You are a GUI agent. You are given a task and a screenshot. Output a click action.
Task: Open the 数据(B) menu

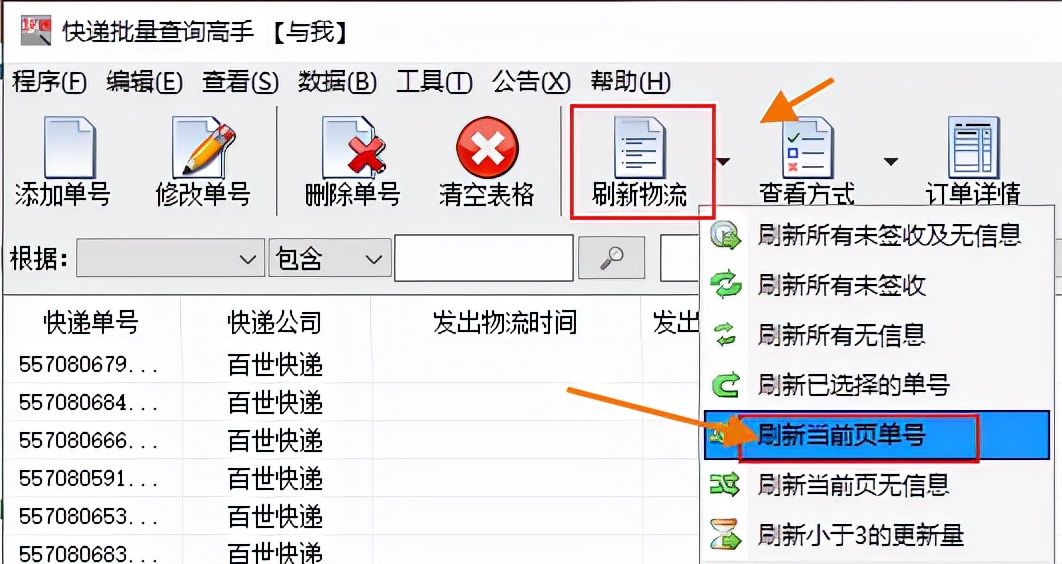(x=337, y=82)
